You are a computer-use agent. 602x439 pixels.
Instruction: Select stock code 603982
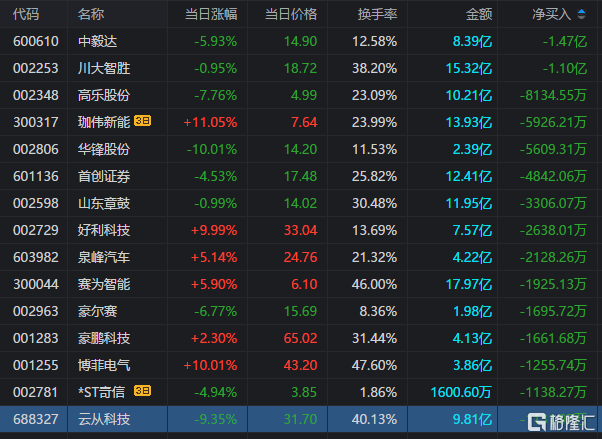tap(36, 257)
